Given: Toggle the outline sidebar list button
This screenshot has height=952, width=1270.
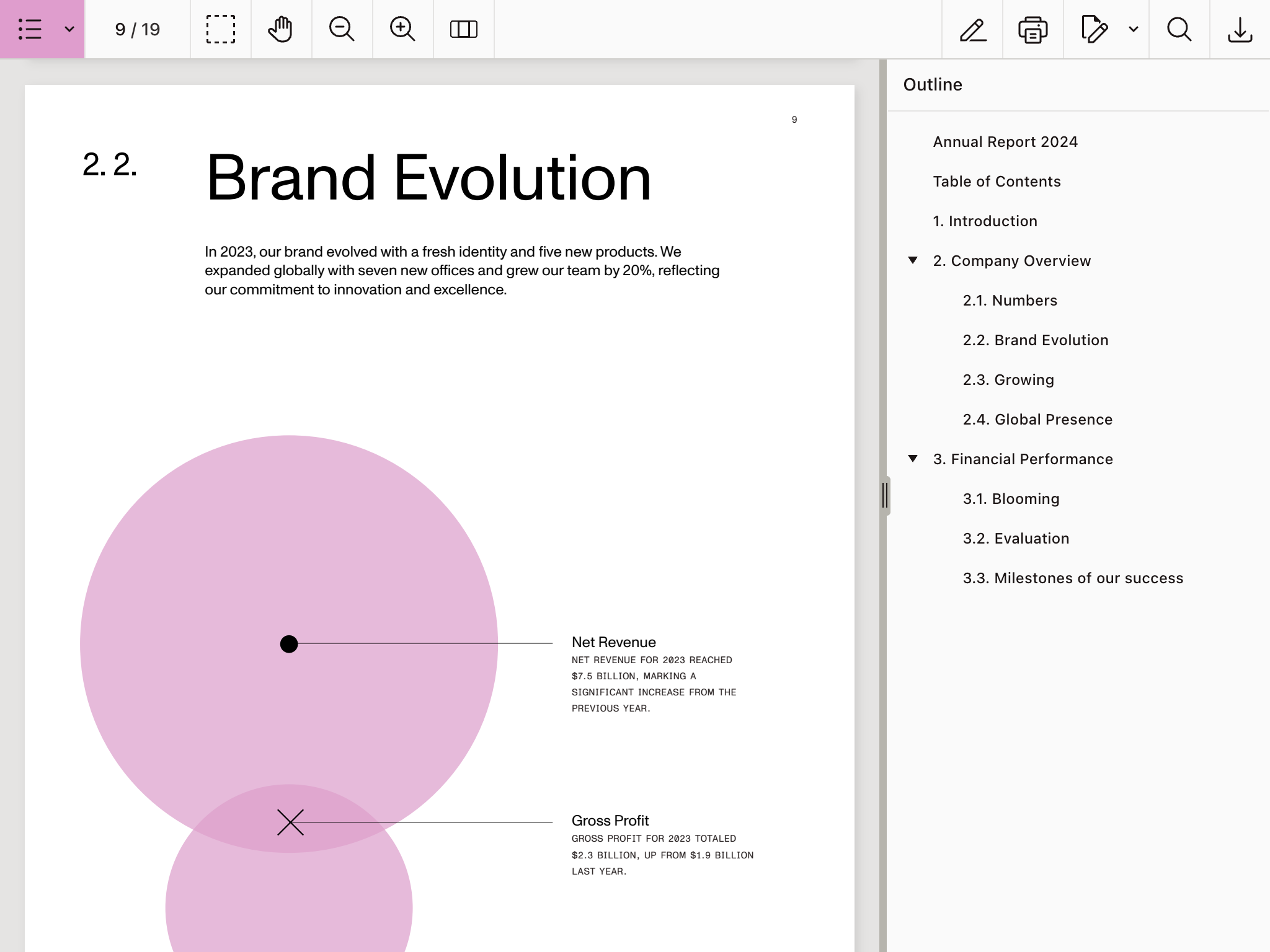Looking at the screenshot, I should coord(30,29).
